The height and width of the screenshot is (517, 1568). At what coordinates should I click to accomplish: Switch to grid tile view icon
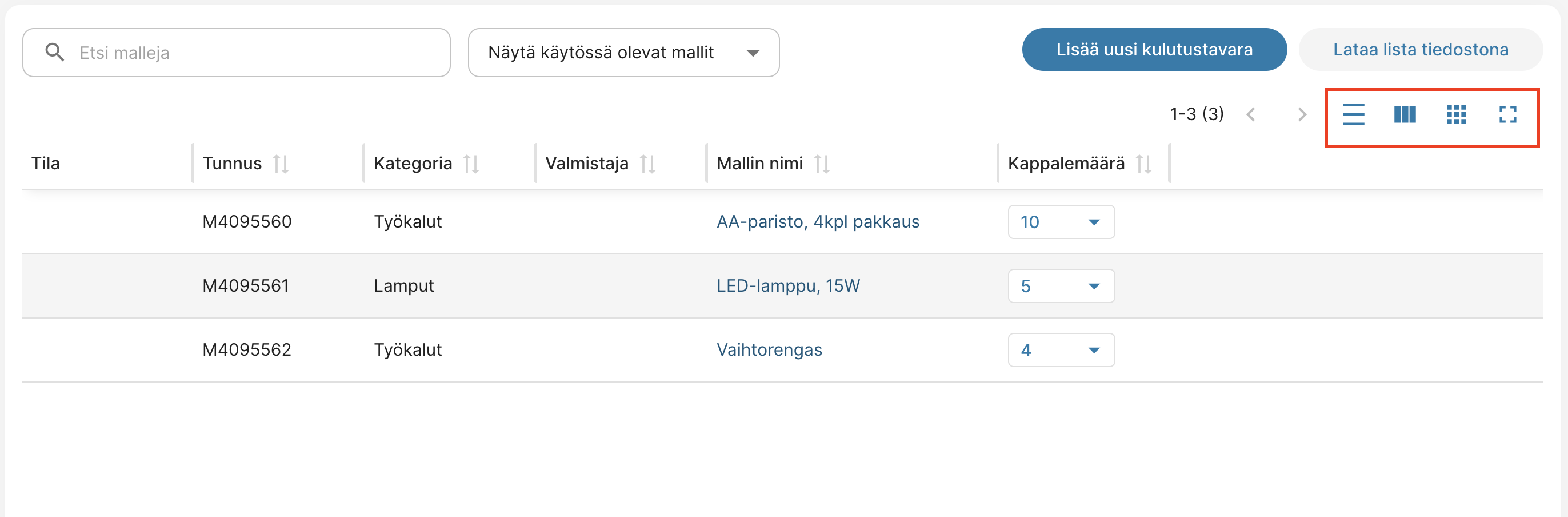coord(1456,114)
